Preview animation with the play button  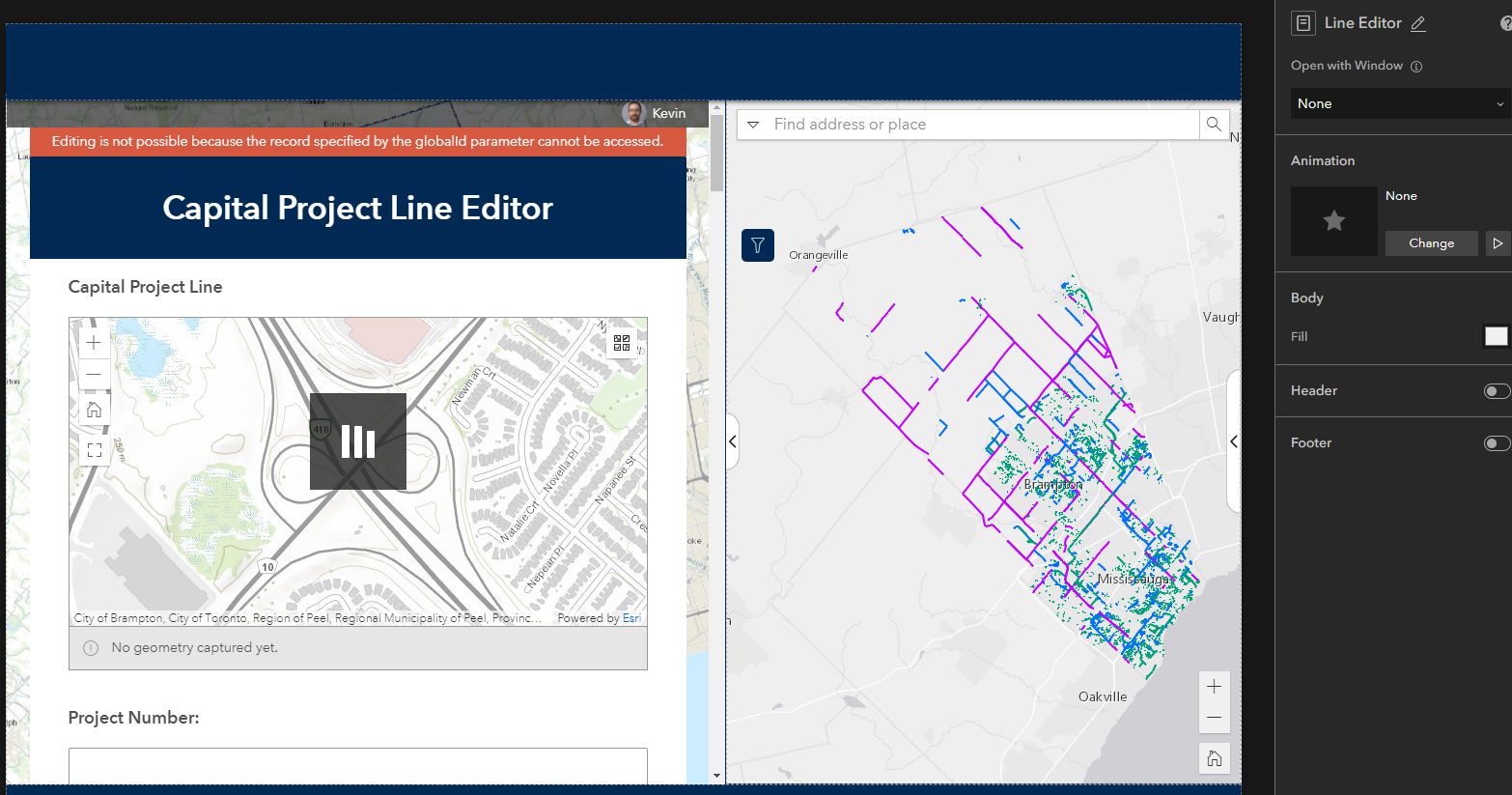(1498, 243)
